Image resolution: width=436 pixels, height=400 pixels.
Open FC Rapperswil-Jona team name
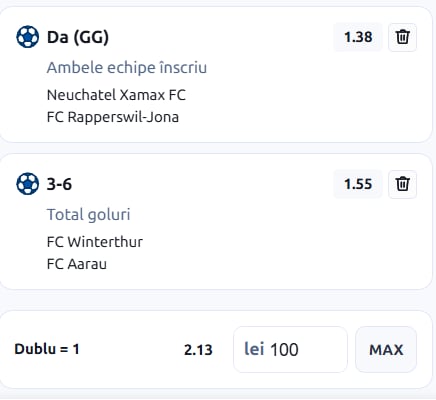click(x=113, y=117)
